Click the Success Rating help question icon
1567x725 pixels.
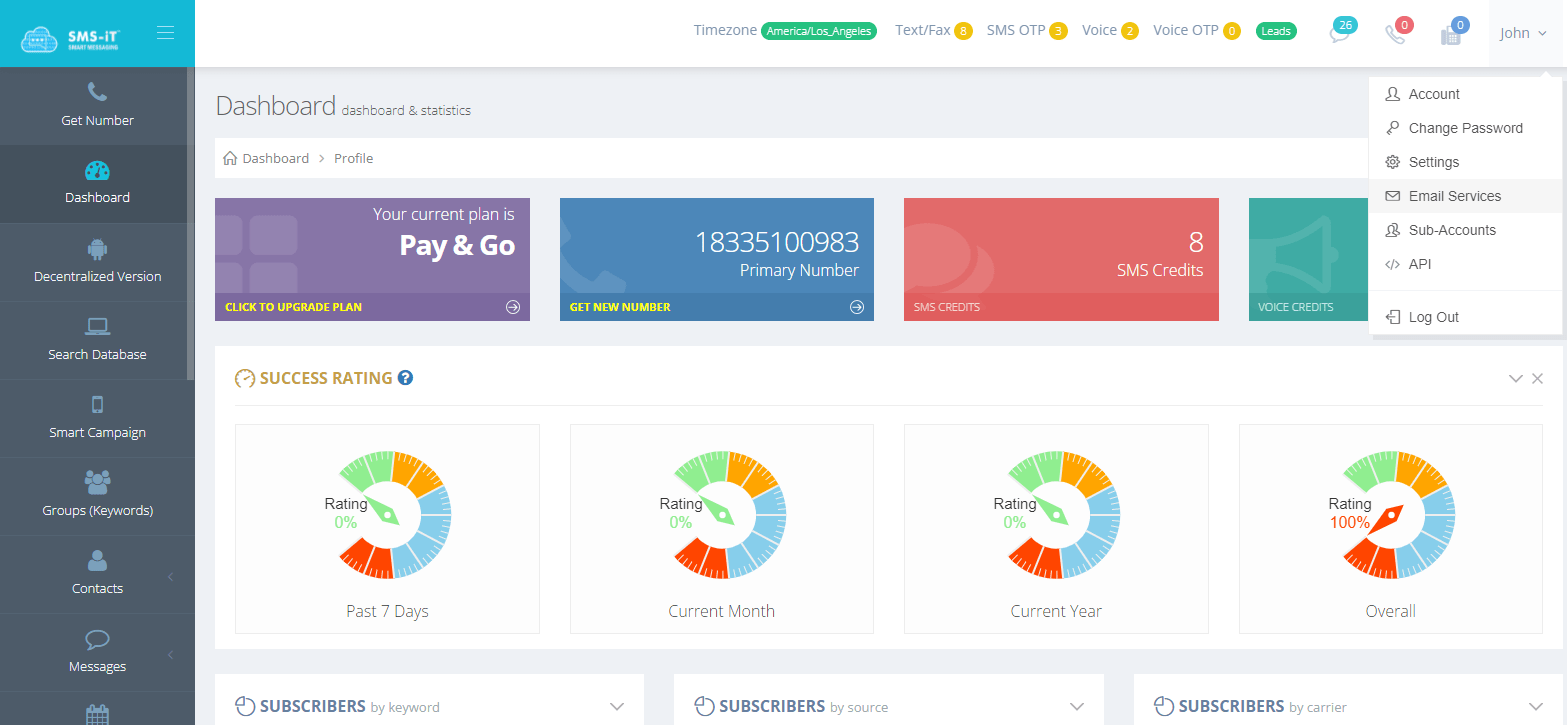(405, 378)
